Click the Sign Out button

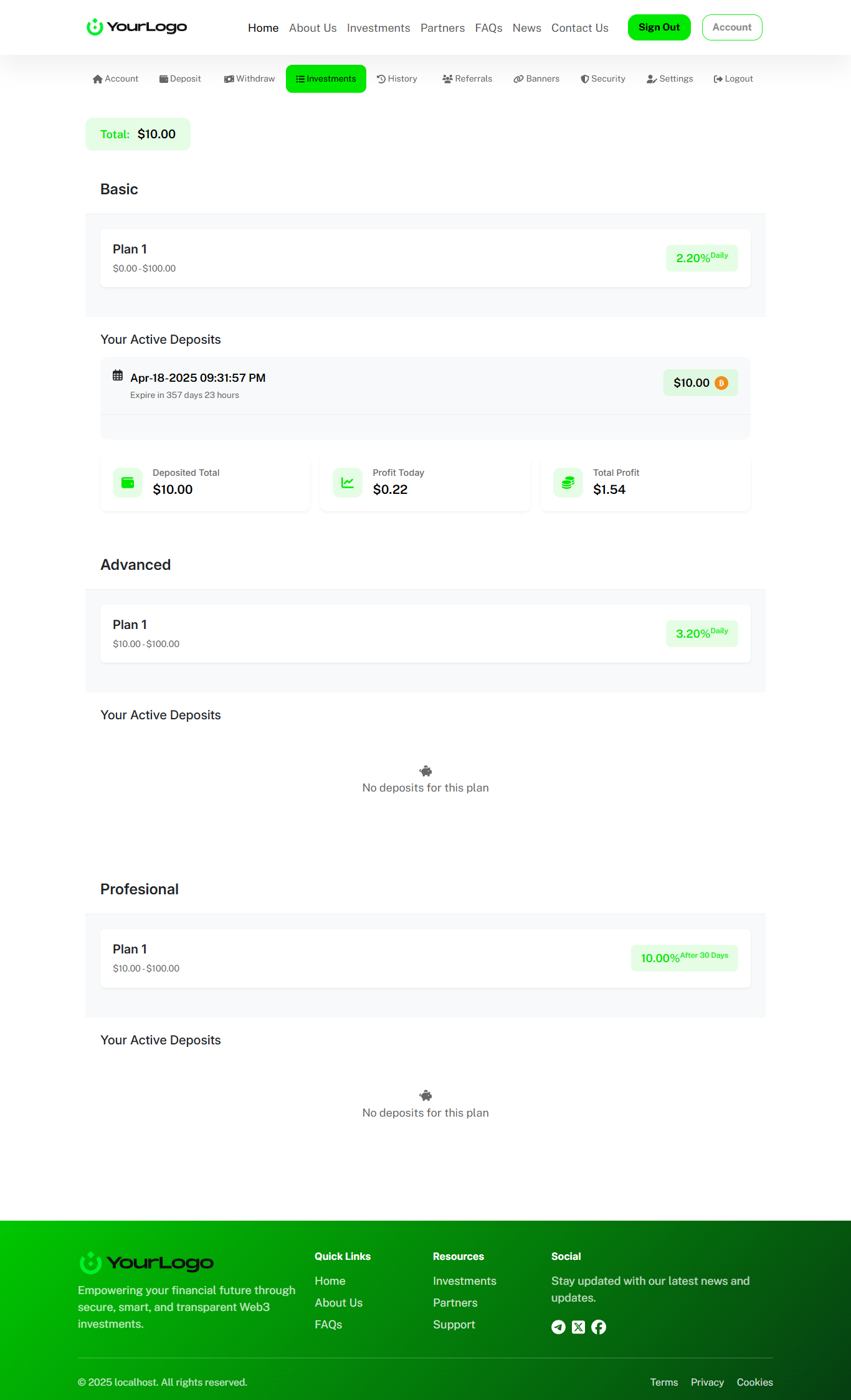pos(659,27)
